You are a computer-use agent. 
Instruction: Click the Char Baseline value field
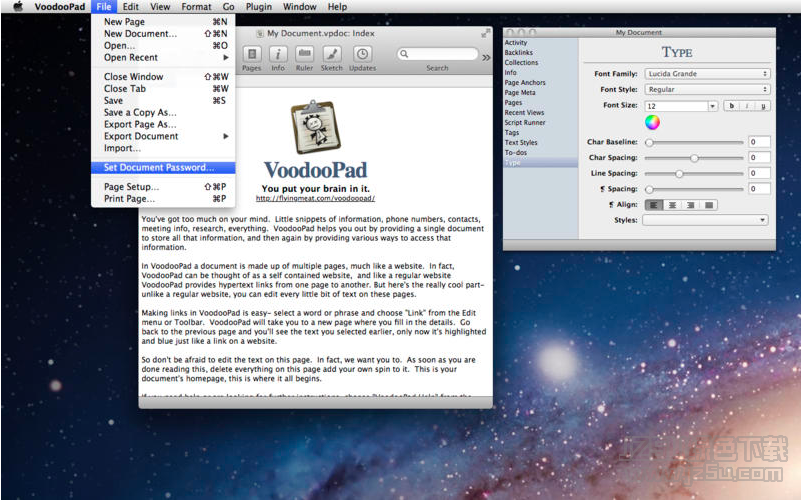pos(759,142)
